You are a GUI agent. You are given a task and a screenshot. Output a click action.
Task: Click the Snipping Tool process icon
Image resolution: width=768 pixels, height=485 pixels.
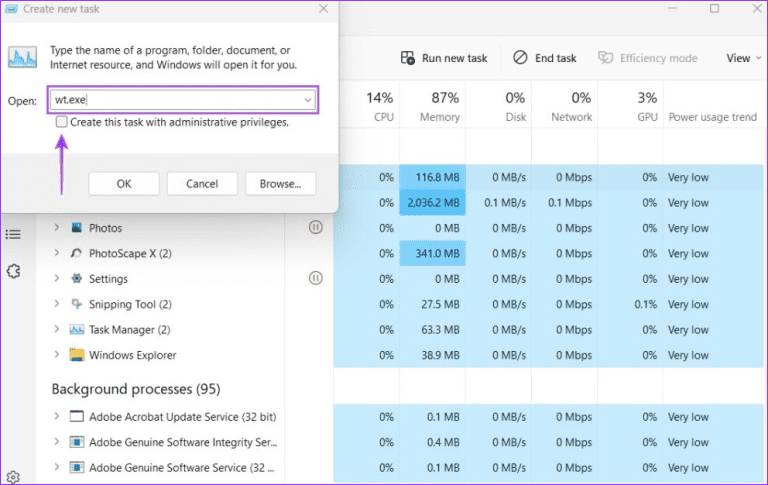(x=76, y=304)
